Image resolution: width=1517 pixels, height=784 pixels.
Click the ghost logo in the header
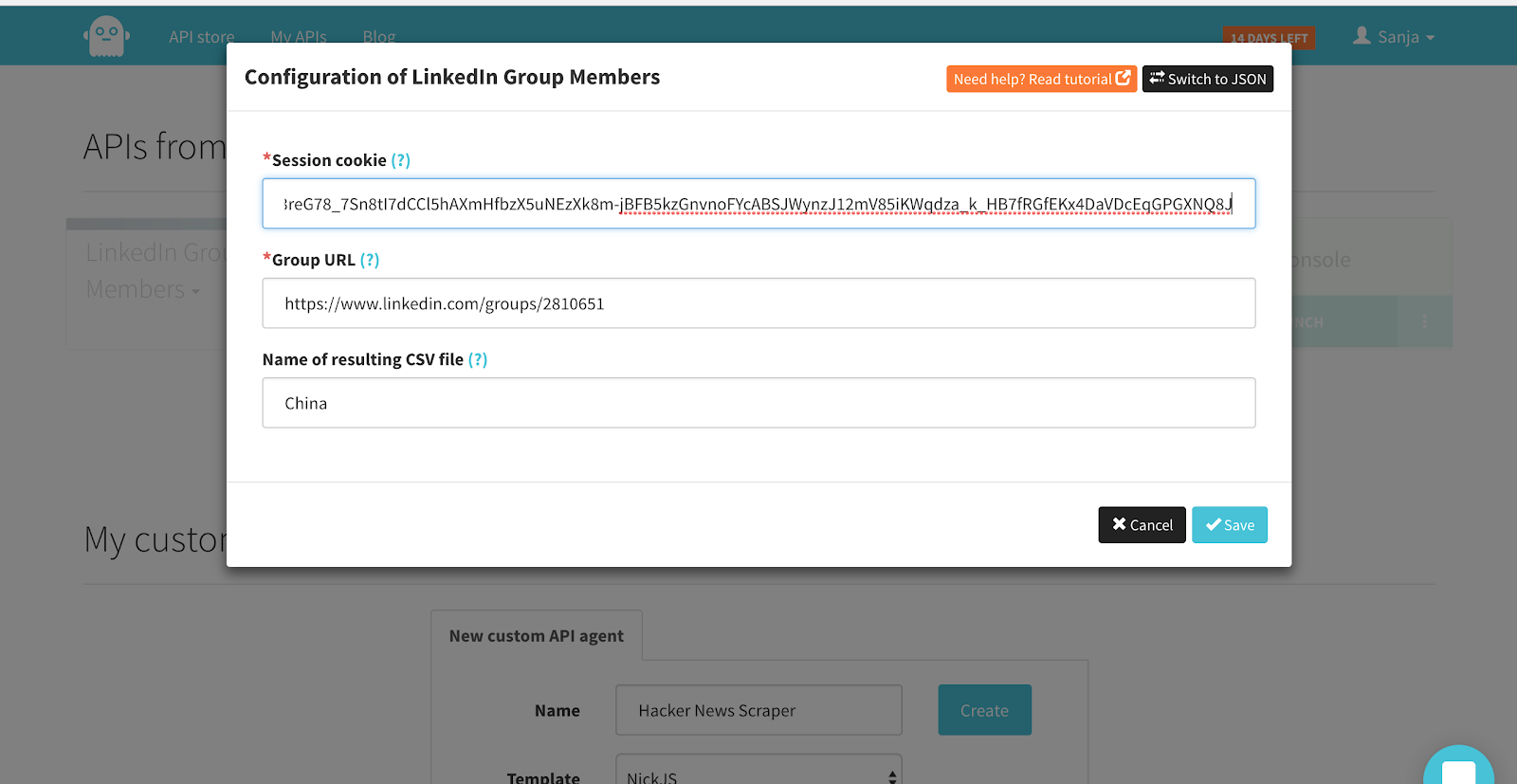[x=106, y=36]
